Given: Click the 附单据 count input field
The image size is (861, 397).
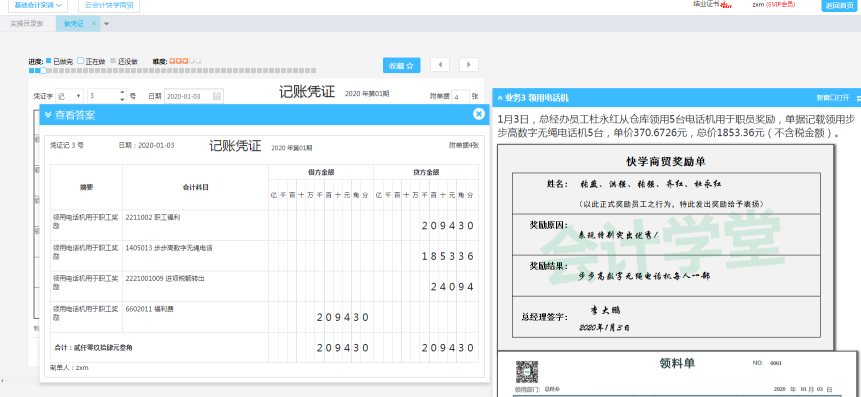Looking at the screenshot, I should point(460,96).
